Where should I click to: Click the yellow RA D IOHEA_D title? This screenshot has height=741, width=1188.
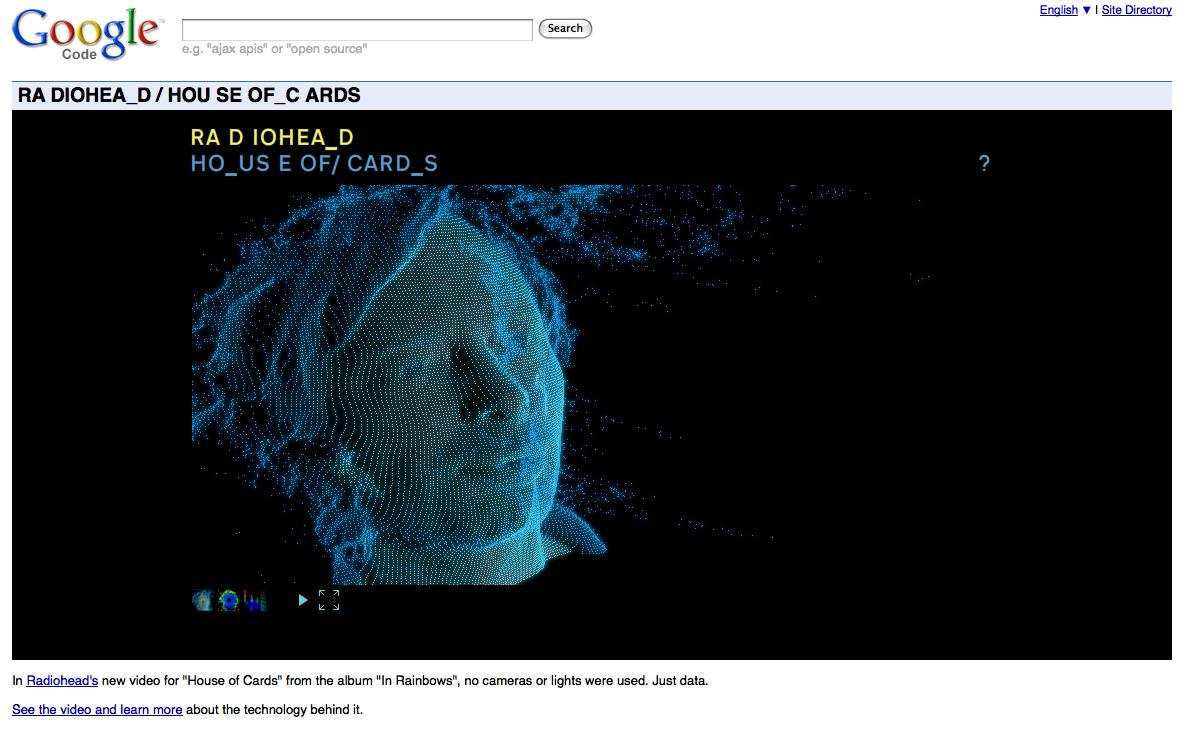272,137
